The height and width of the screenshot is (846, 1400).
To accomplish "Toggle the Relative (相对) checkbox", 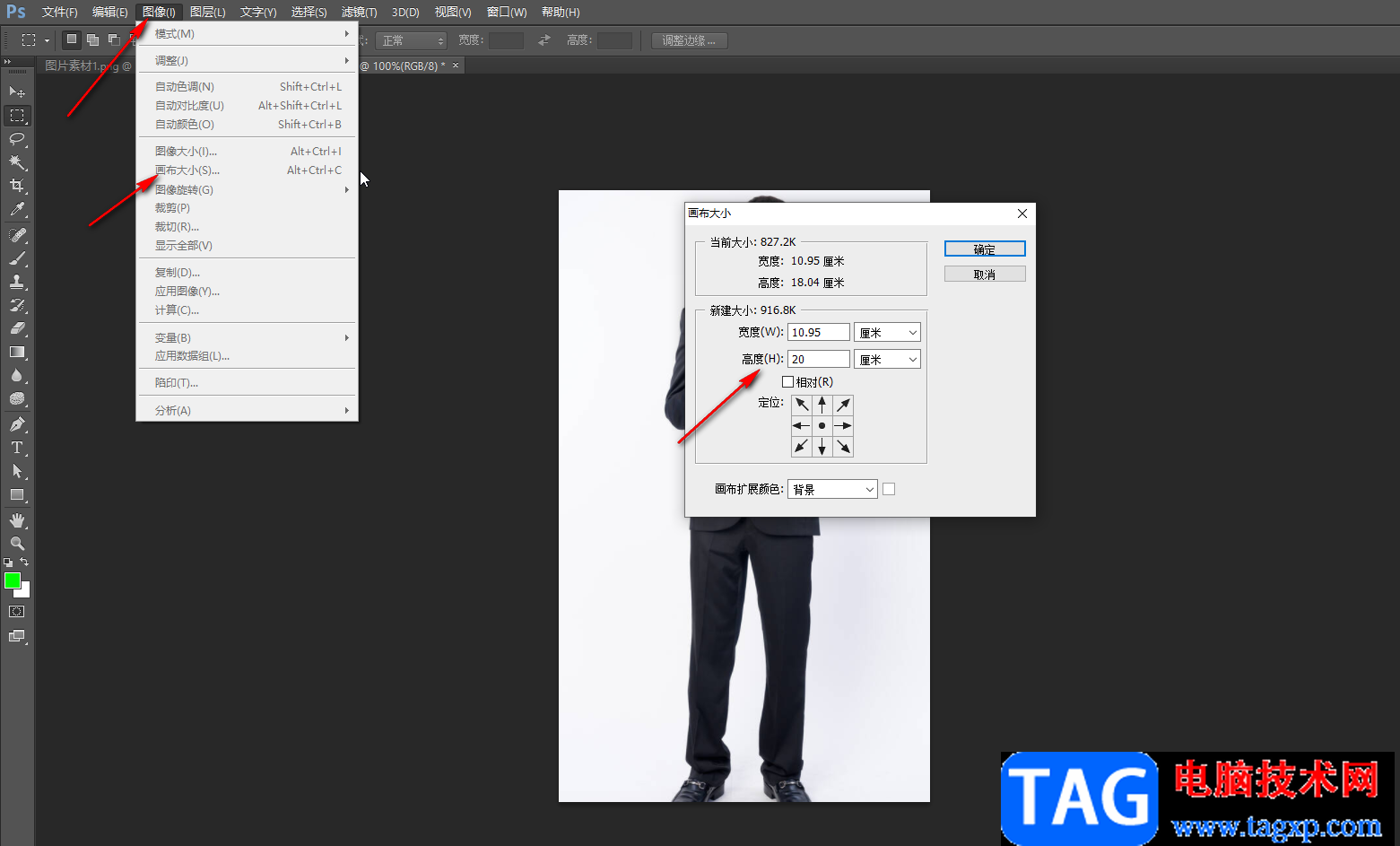I will pyautogui.click(x=787, y=382).
